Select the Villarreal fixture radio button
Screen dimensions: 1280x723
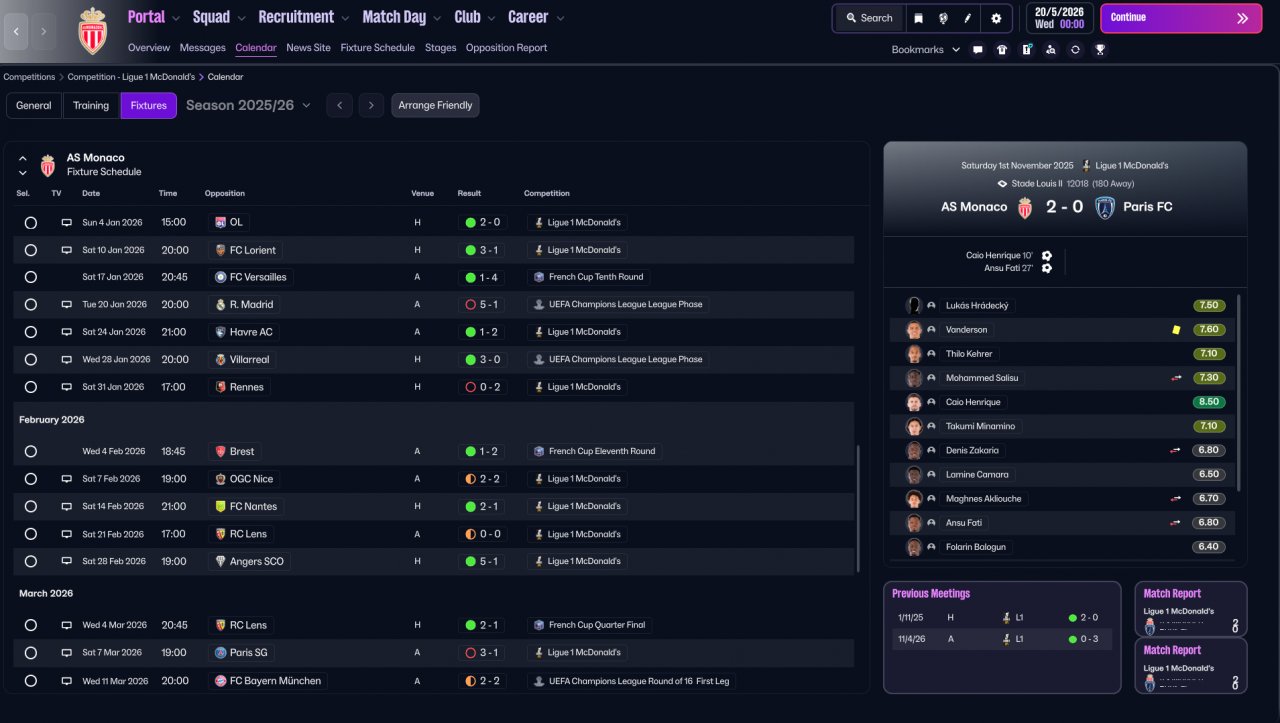click(31, 359)
